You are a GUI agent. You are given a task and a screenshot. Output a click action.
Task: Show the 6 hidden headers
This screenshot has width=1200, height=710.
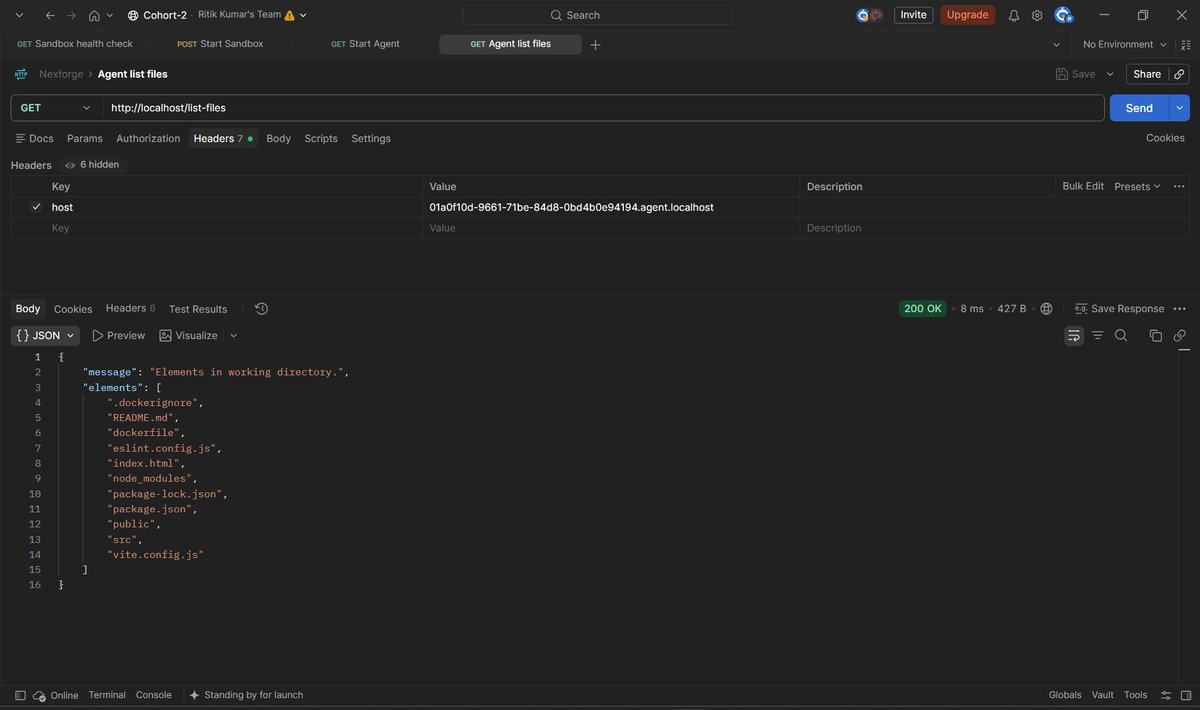92,165
